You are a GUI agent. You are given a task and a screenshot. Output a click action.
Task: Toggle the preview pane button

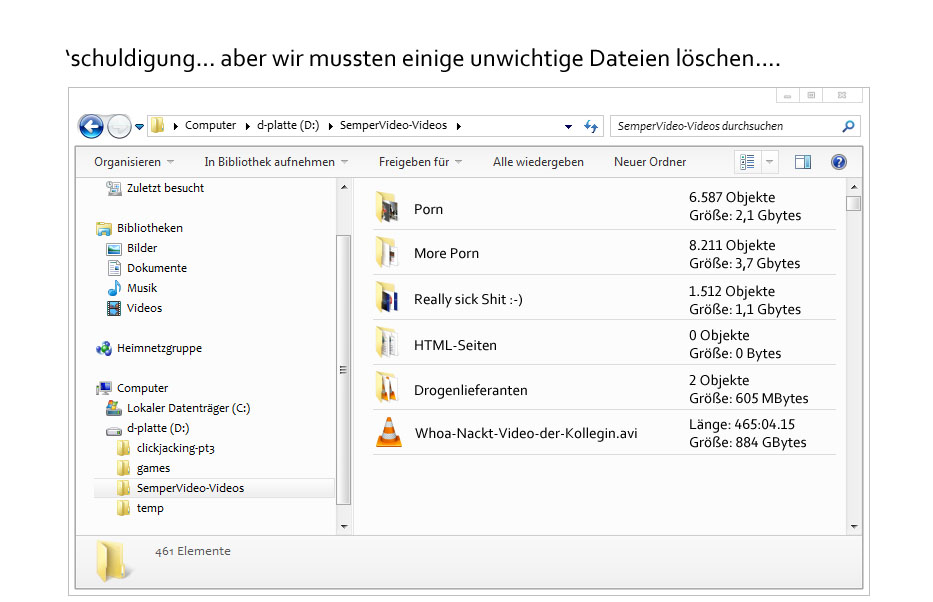[x=802, y=162]
